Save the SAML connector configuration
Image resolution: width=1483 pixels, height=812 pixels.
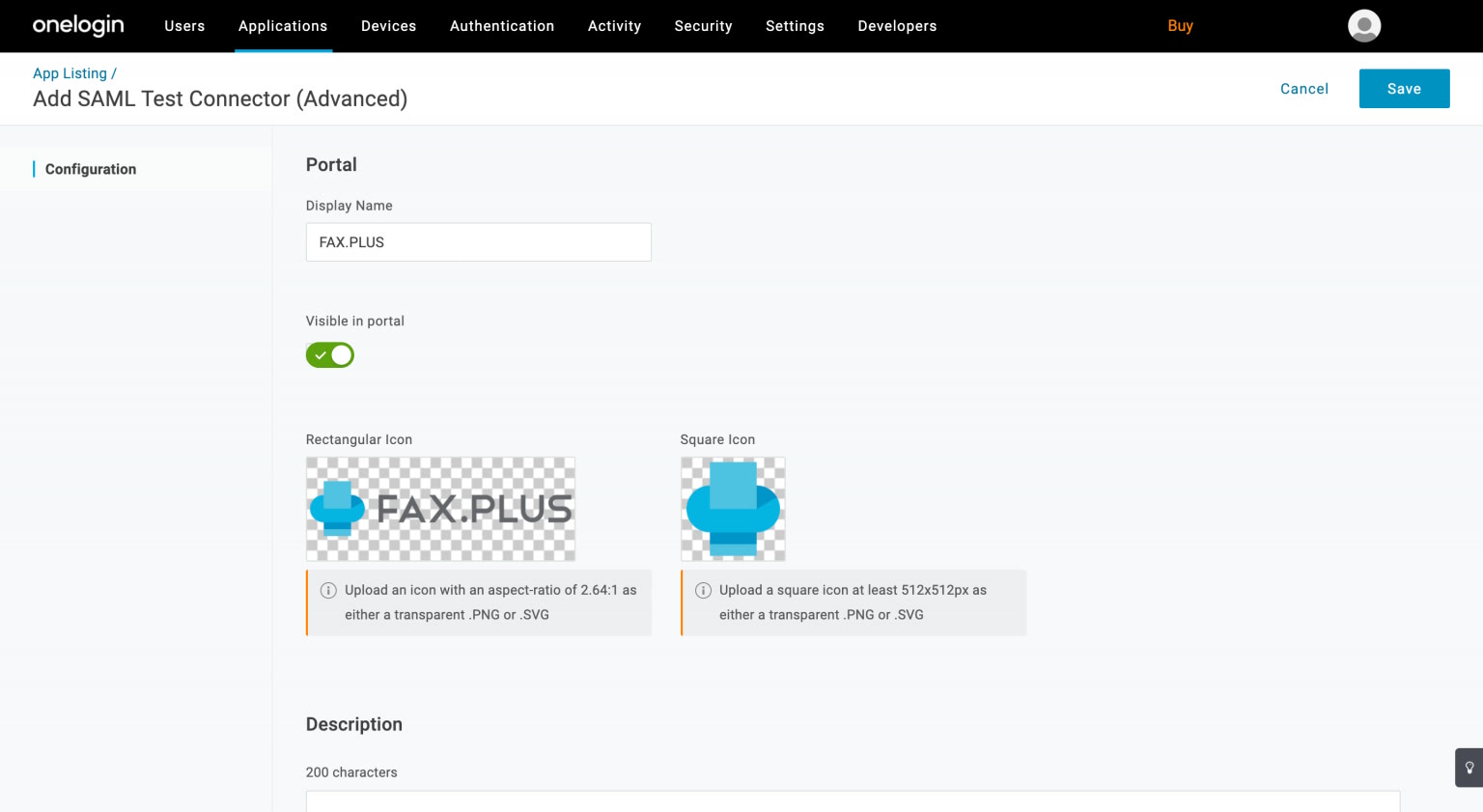click(1404, 89)
